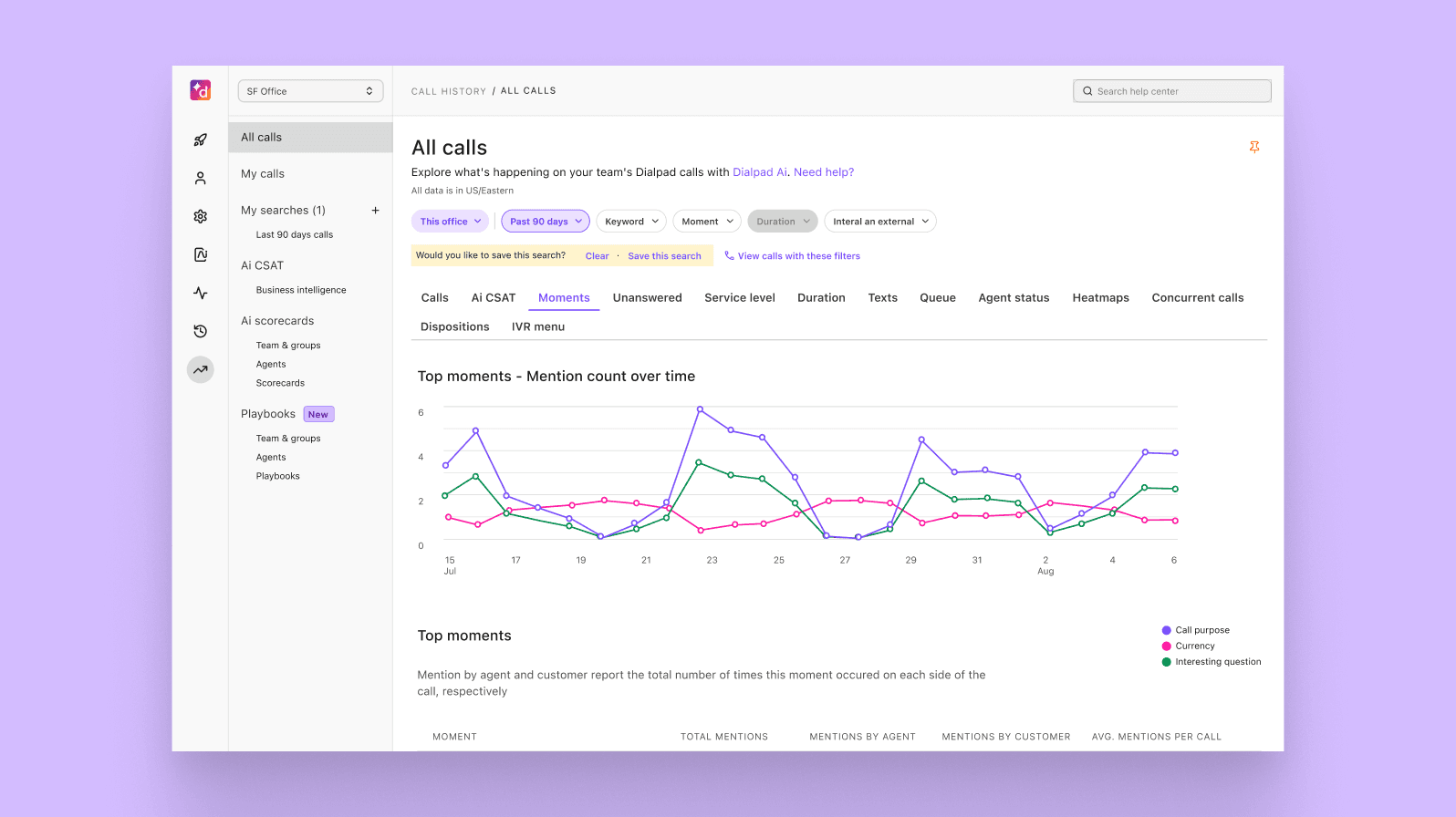Click the Search help center field
This screenshot has width=1456, height=817.
tap(1172, 91)
